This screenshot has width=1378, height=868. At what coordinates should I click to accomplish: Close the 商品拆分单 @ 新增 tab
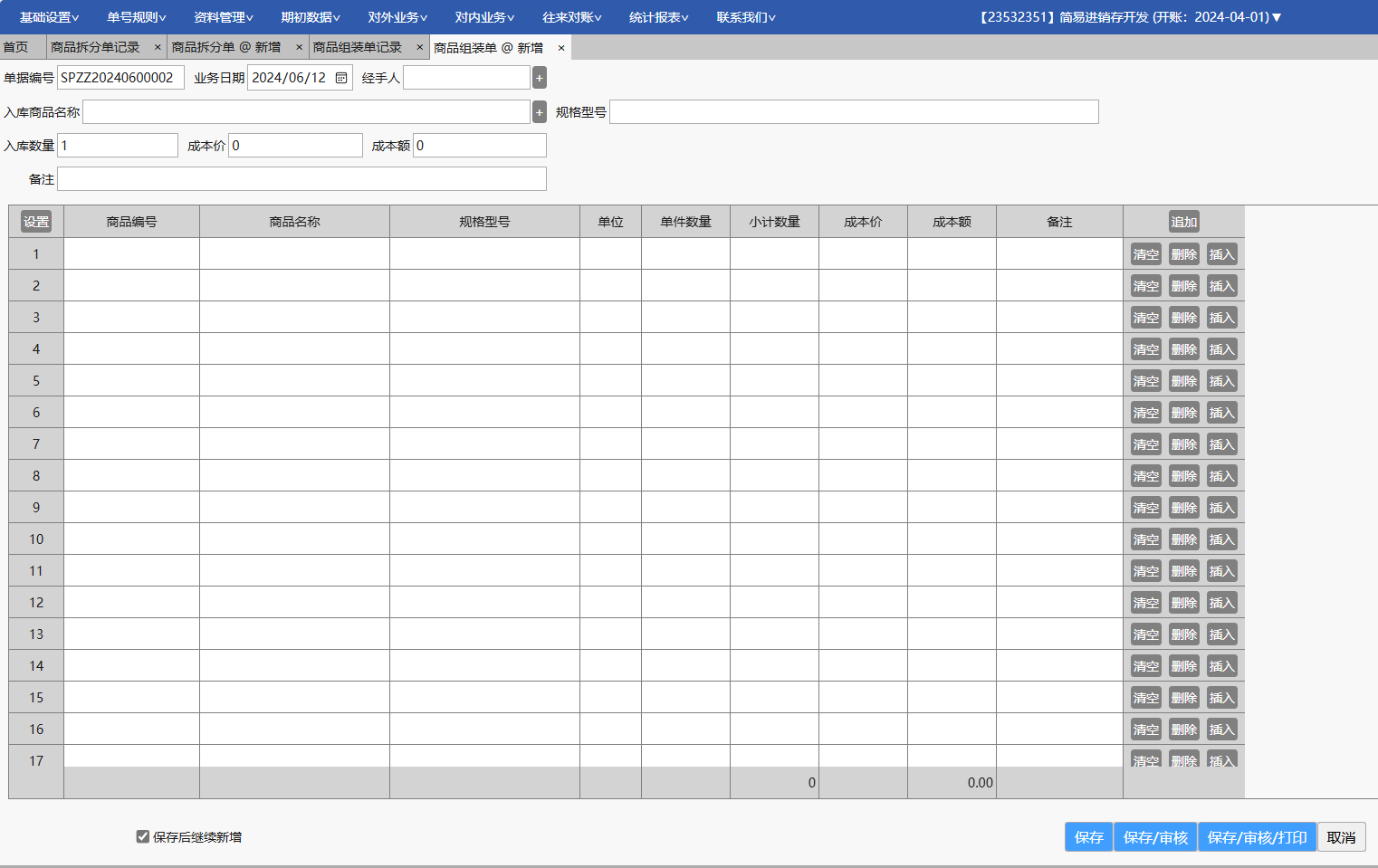click(x=300, y=47)
